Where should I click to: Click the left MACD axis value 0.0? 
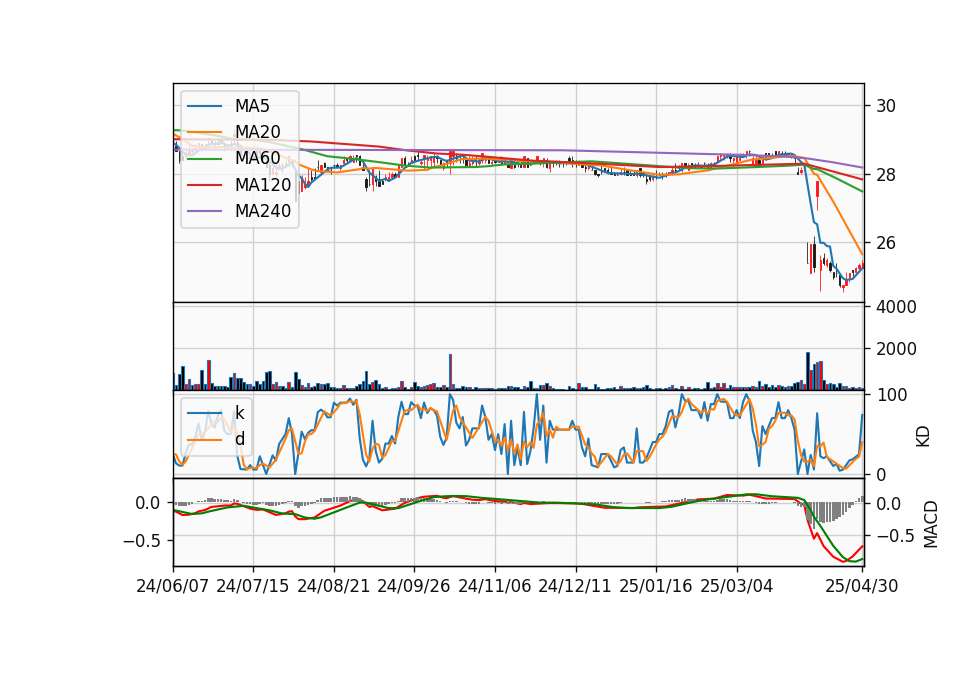pyautogui.click(x=148, y=503)
